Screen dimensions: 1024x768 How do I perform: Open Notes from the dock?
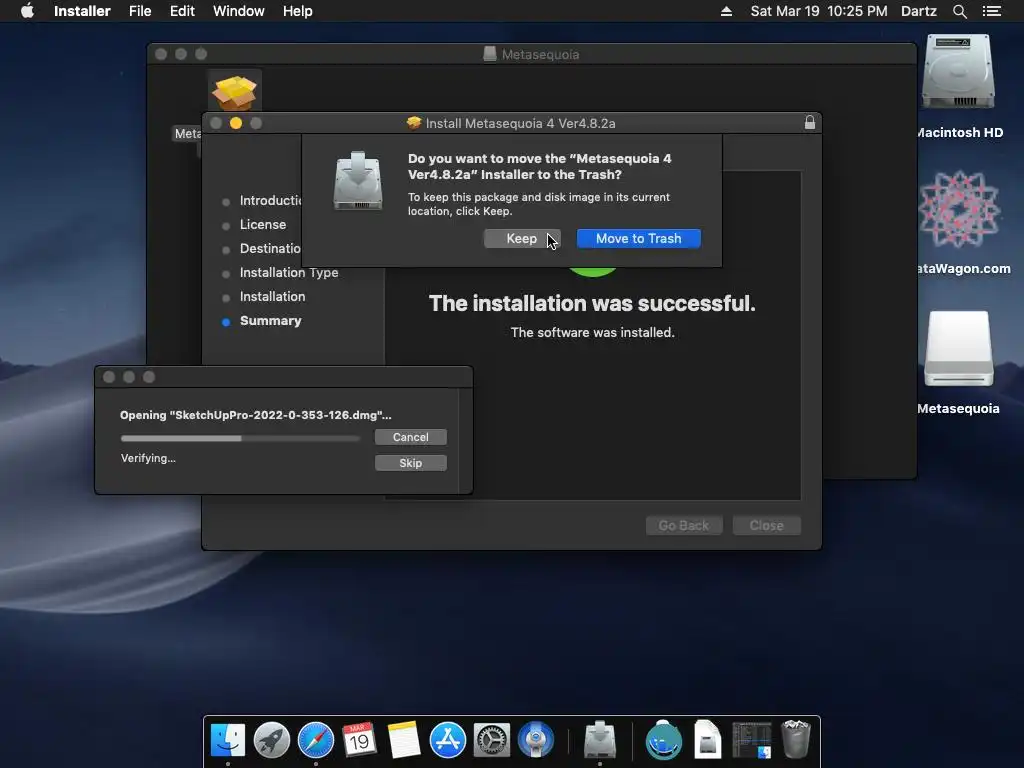coord(404,740)
